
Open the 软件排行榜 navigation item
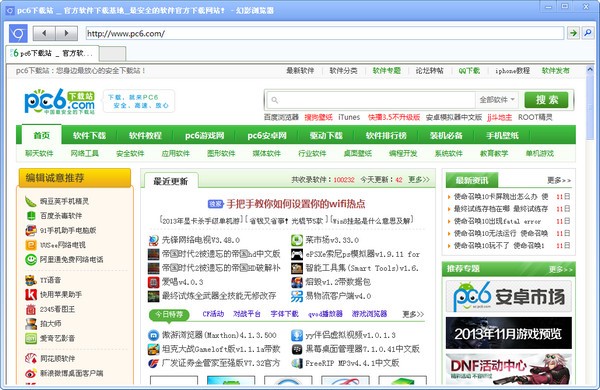coord(386,135)
